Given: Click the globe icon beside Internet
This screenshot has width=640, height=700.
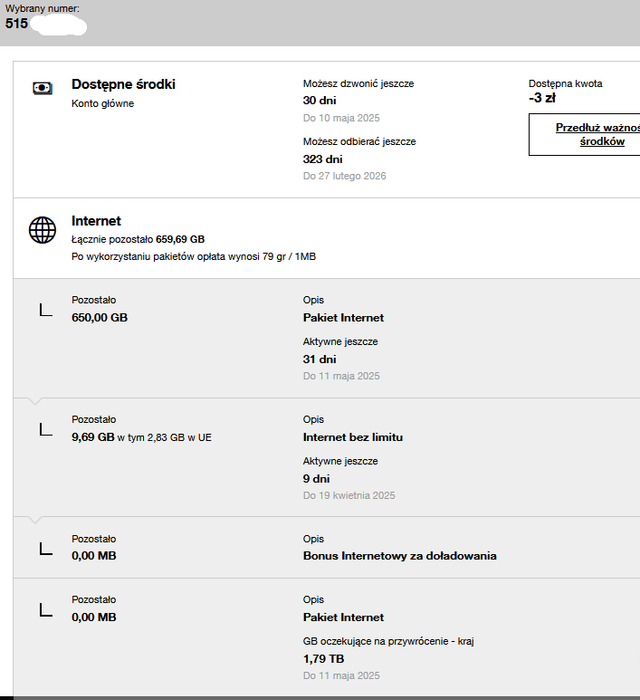Looking at the screenshot, I should click(x=42, y=230).
